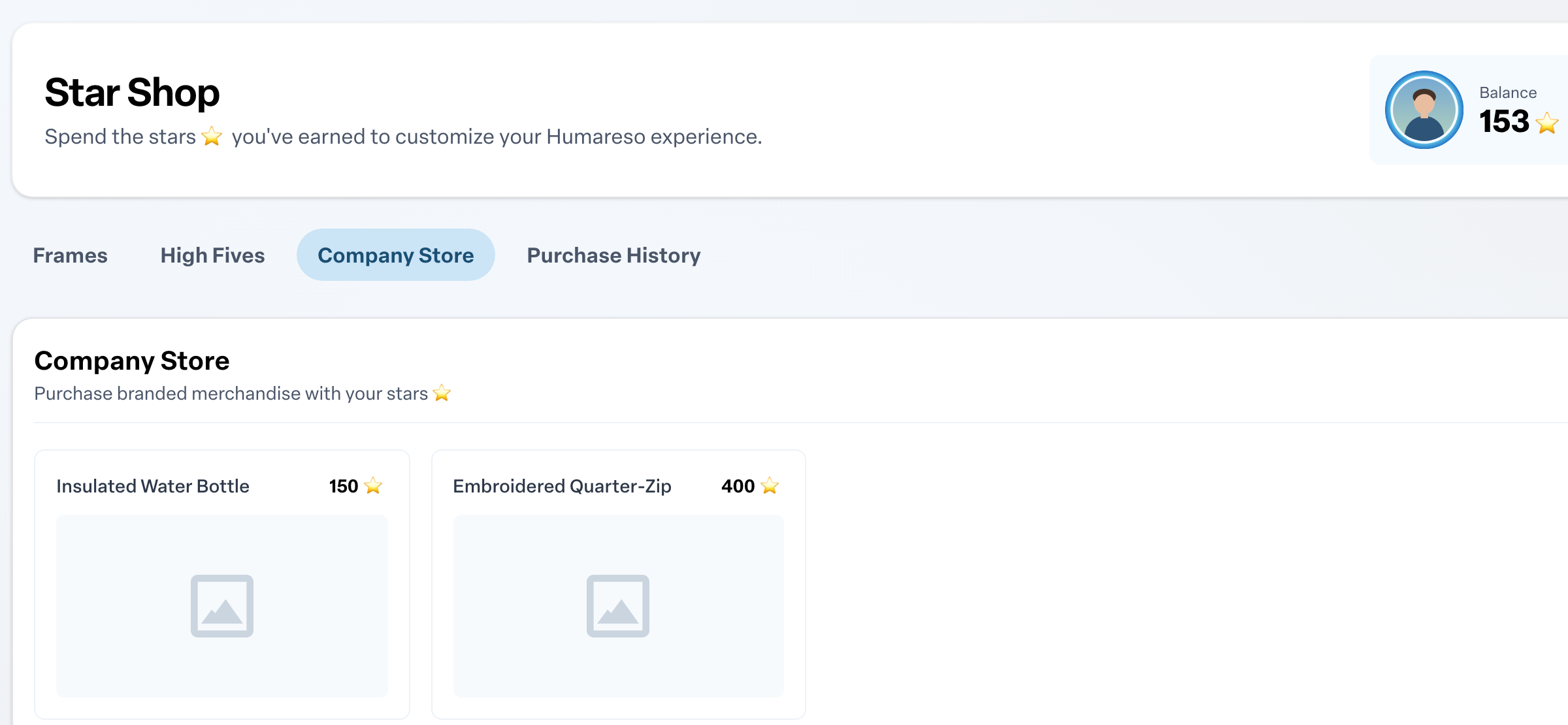Screen dimensions: 1568x725
Task: View the Purchase History tab
Action: tap(613, 255)
